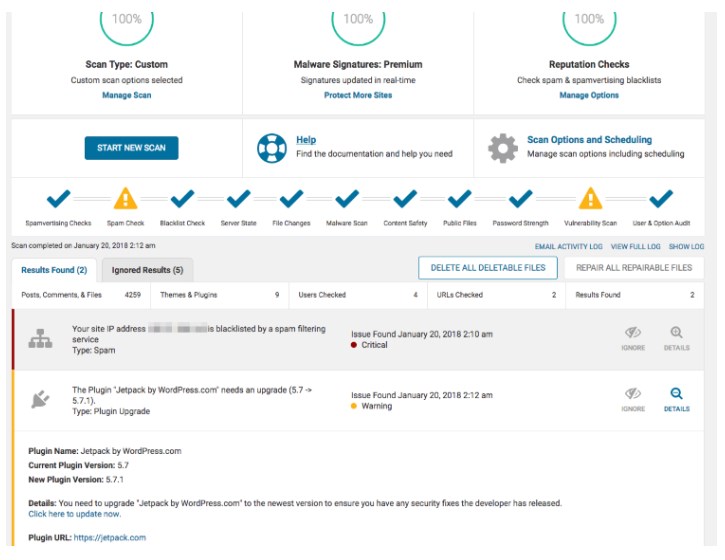Open the Show Log link
This screenshot has height=560, width=725.
click(686, 246)
